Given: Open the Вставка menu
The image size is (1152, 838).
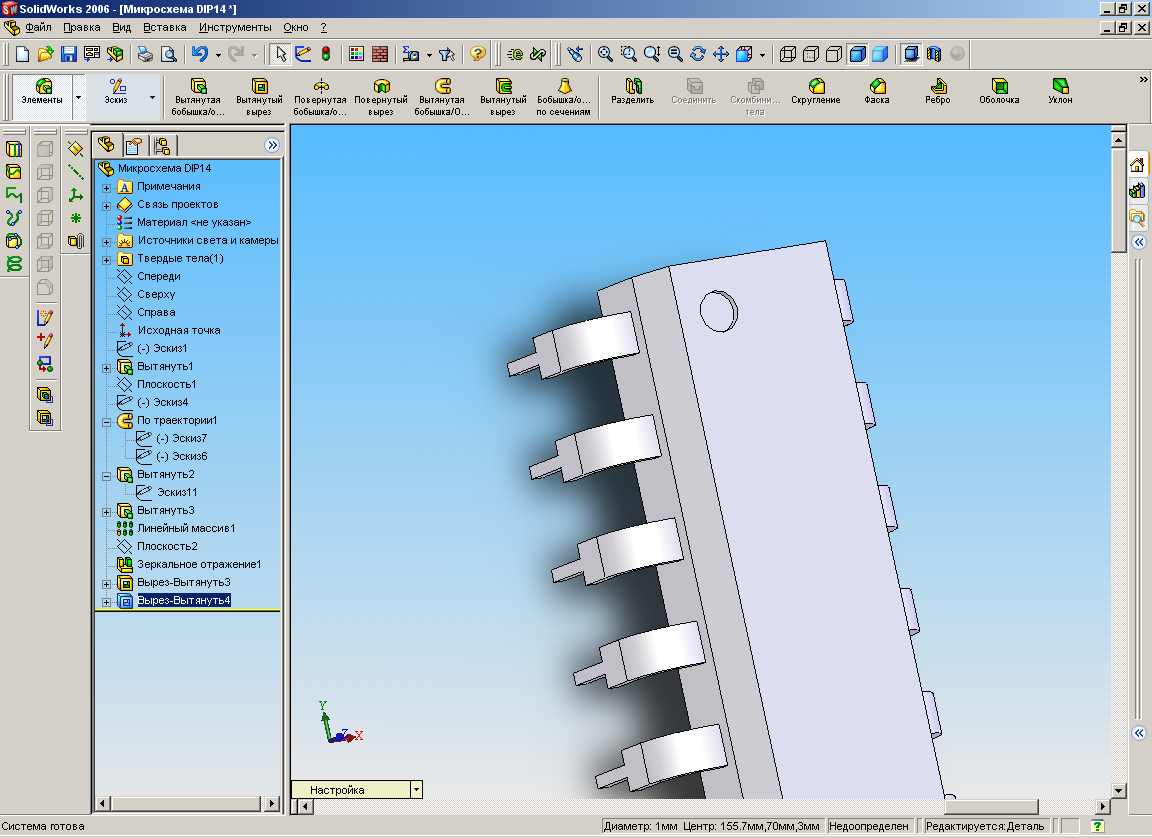Looking at the screenshot, I should (x=165, y=27).
